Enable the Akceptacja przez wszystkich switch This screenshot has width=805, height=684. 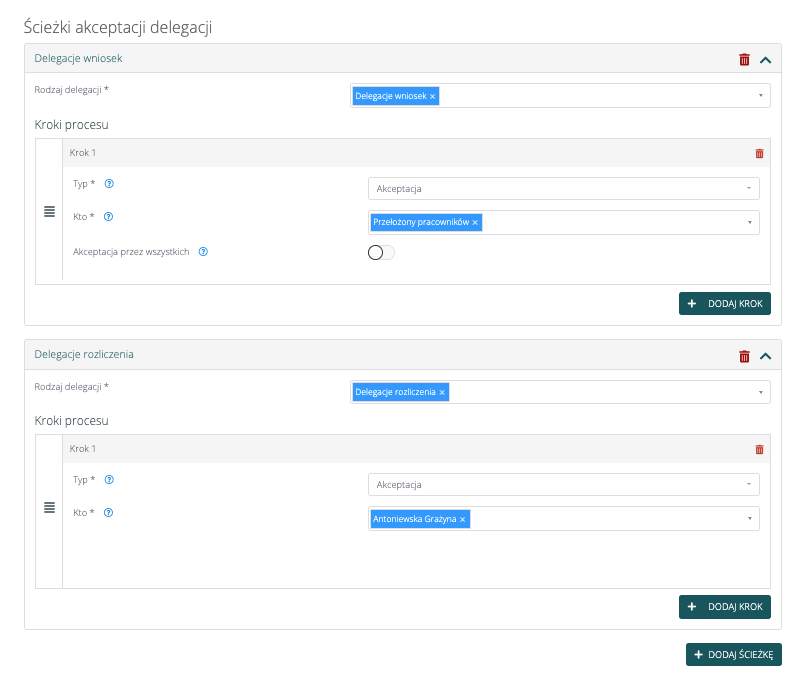(x=381, y=253)
